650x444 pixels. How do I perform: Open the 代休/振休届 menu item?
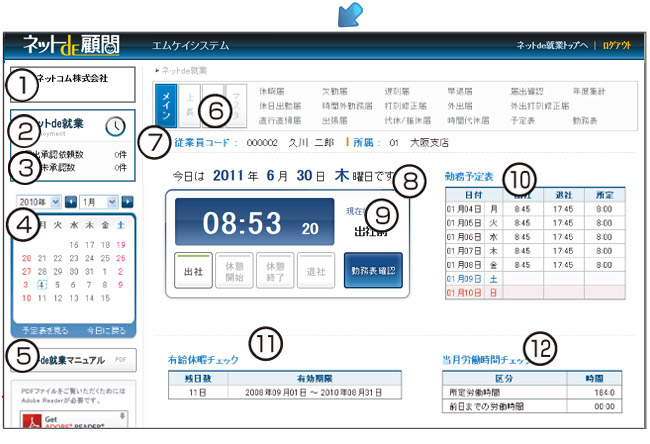[x=407, y=121]
